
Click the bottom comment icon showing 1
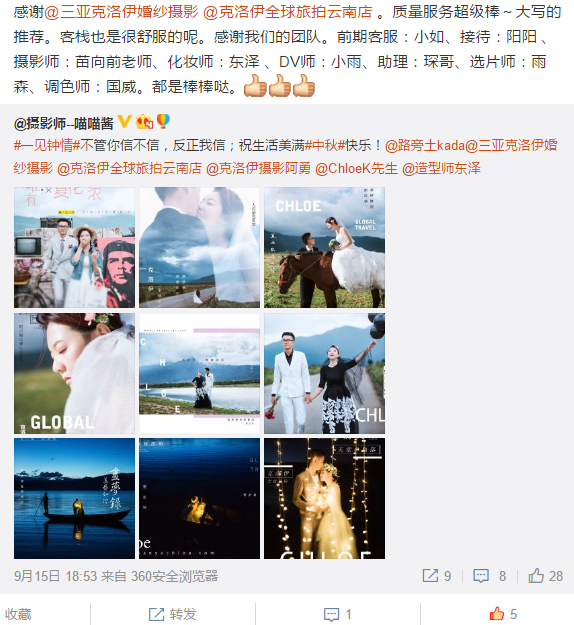tap(332, 615)
